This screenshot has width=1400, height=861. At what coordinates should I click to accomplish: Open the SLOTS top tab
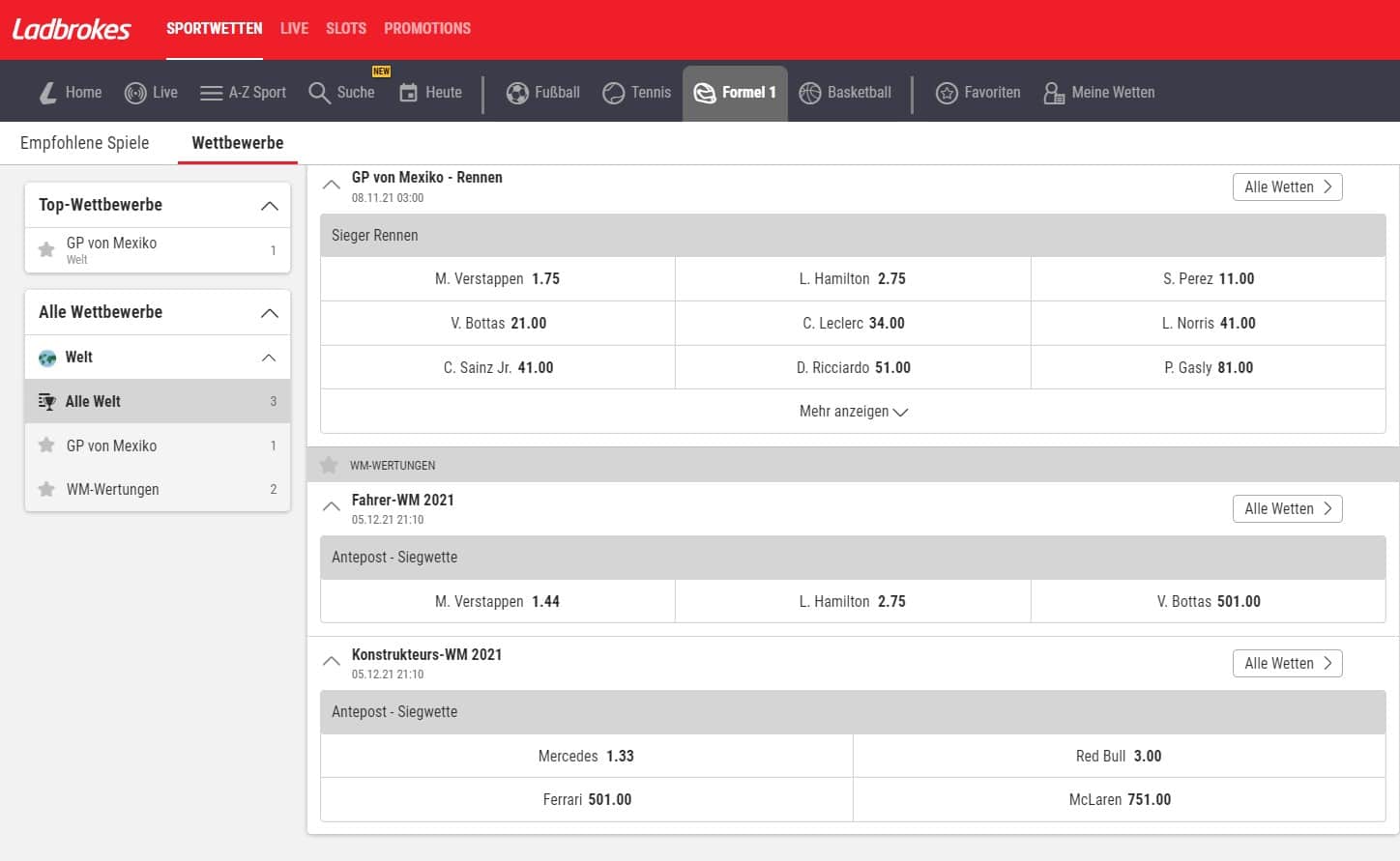[346, 29]
